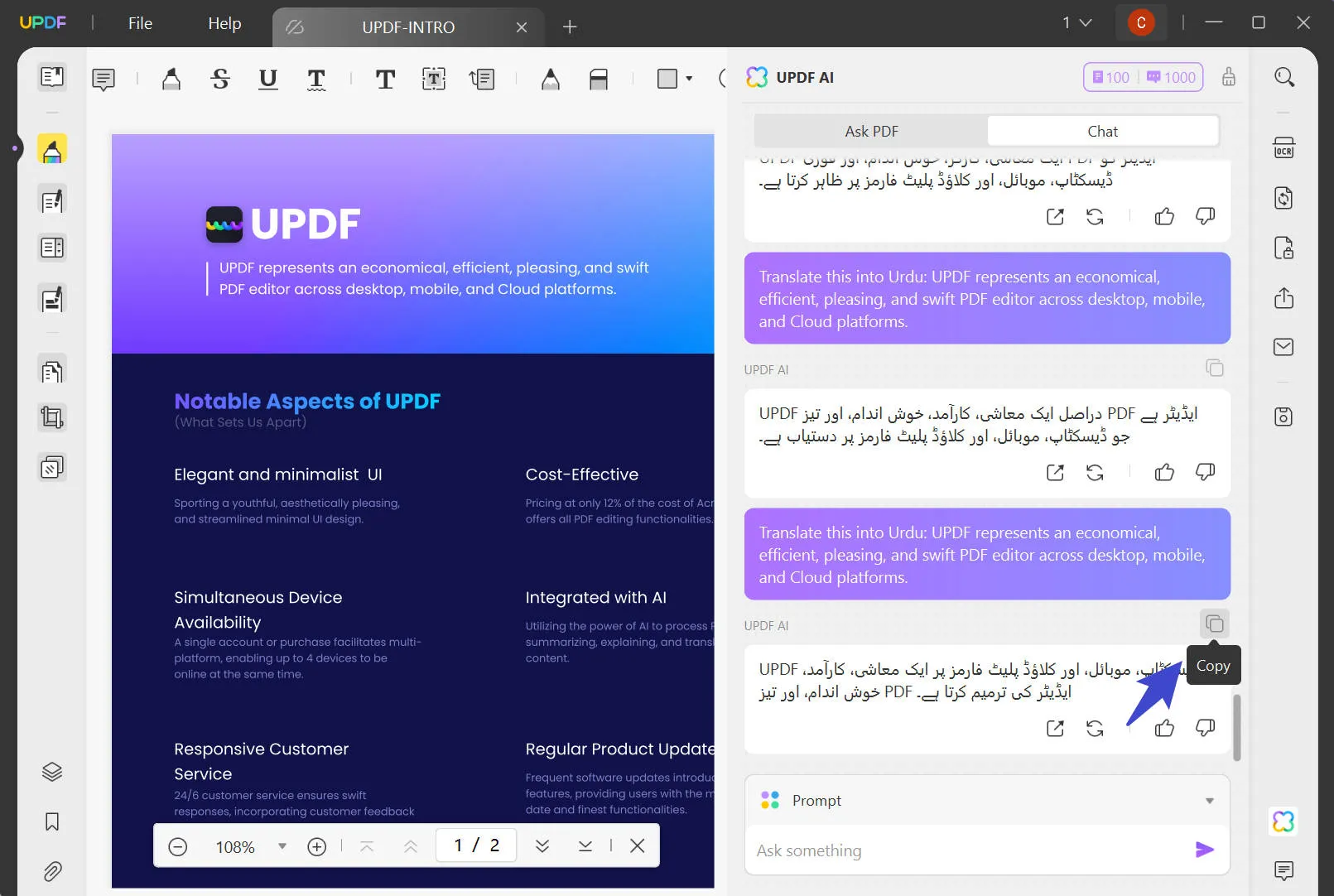The width and height of the screenshot is (1334, 896).
Task: Like the middle Urdu translation response
Action: tap(1164, 472)
